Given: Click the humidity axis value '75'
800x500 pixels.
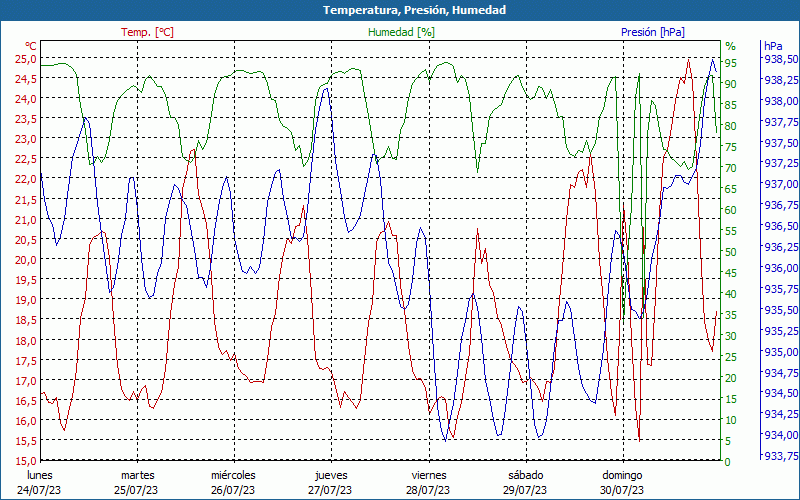Looking at the screenshot, I should (x=731, y=147).
